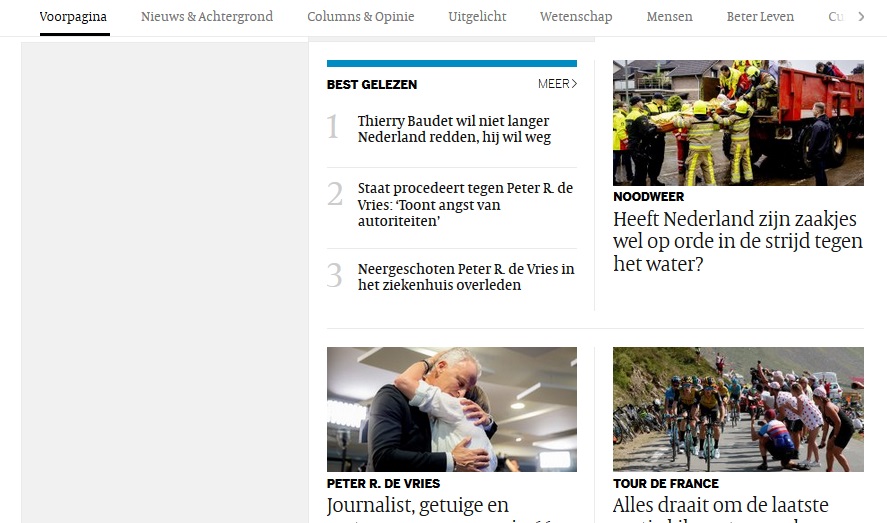
Task: Open the Wetenschap section
Action: 576,17
